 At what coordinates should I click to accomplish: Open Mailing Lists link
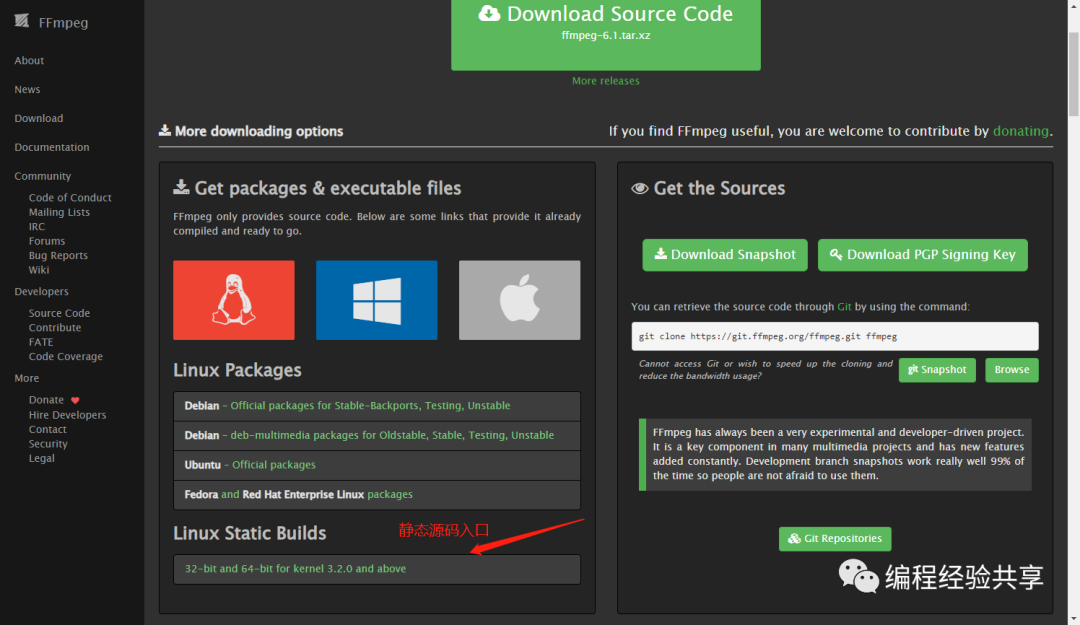59,212
